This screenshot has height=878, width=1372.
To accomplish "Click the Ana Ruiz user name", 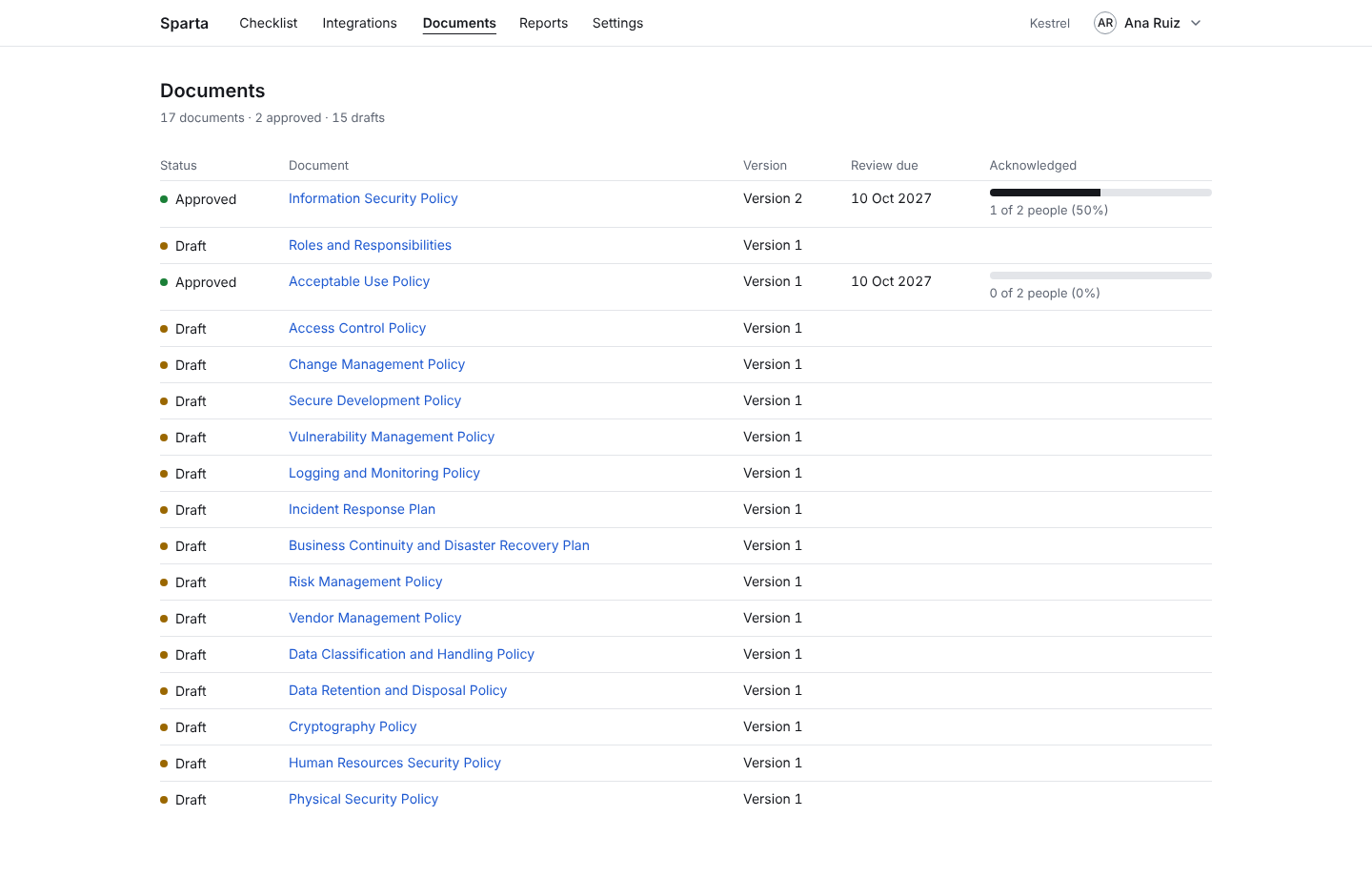I will pos(1152,23).
